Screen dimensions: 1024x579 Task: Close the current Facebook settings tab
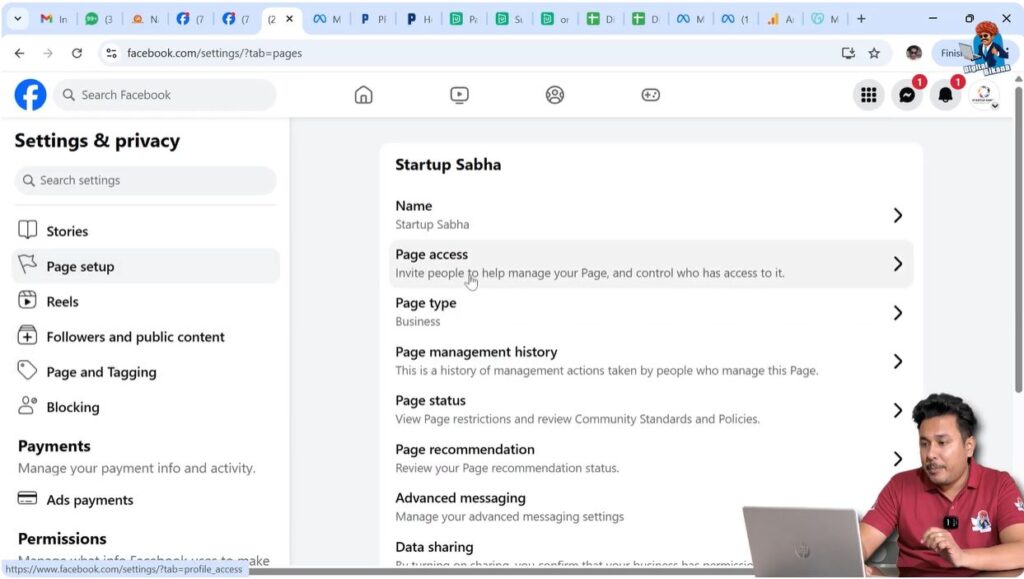[289, 19]
